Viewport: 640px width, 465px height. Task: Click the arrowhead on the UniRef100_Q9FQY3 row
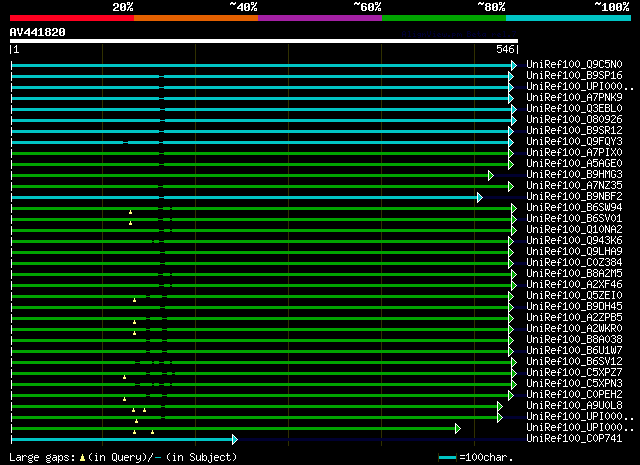tap(511, 142)
